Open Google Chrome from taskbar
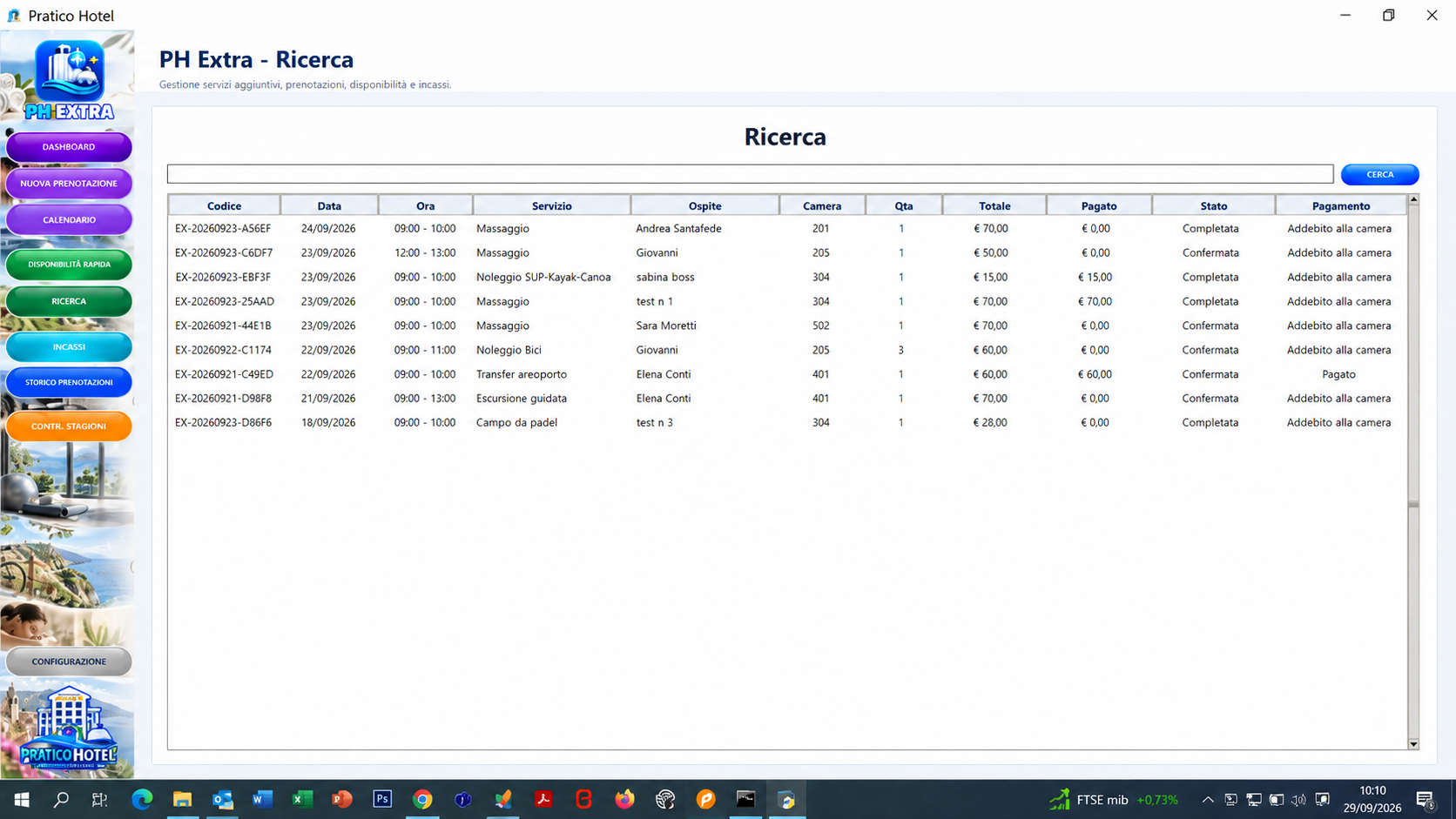Viewport: 1456px width, 819px height. 422,799
